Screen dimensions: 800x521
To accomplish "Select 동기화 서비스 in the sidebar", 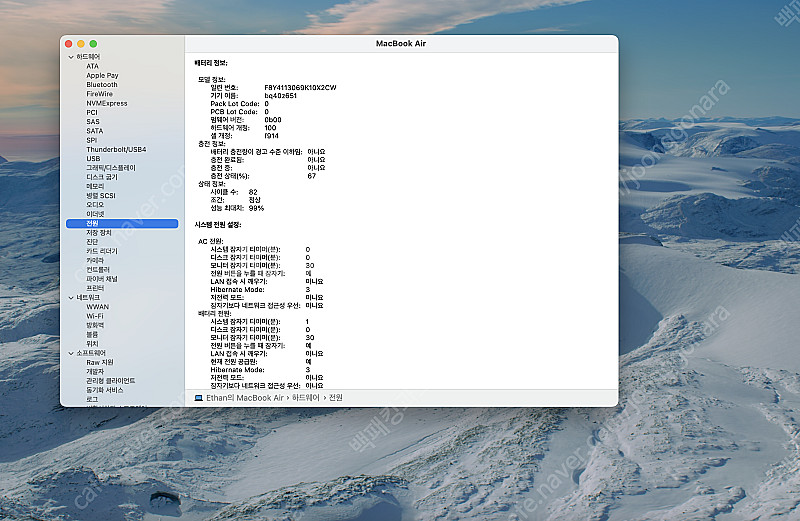I will pyautogui.click(x=105, y=390).
